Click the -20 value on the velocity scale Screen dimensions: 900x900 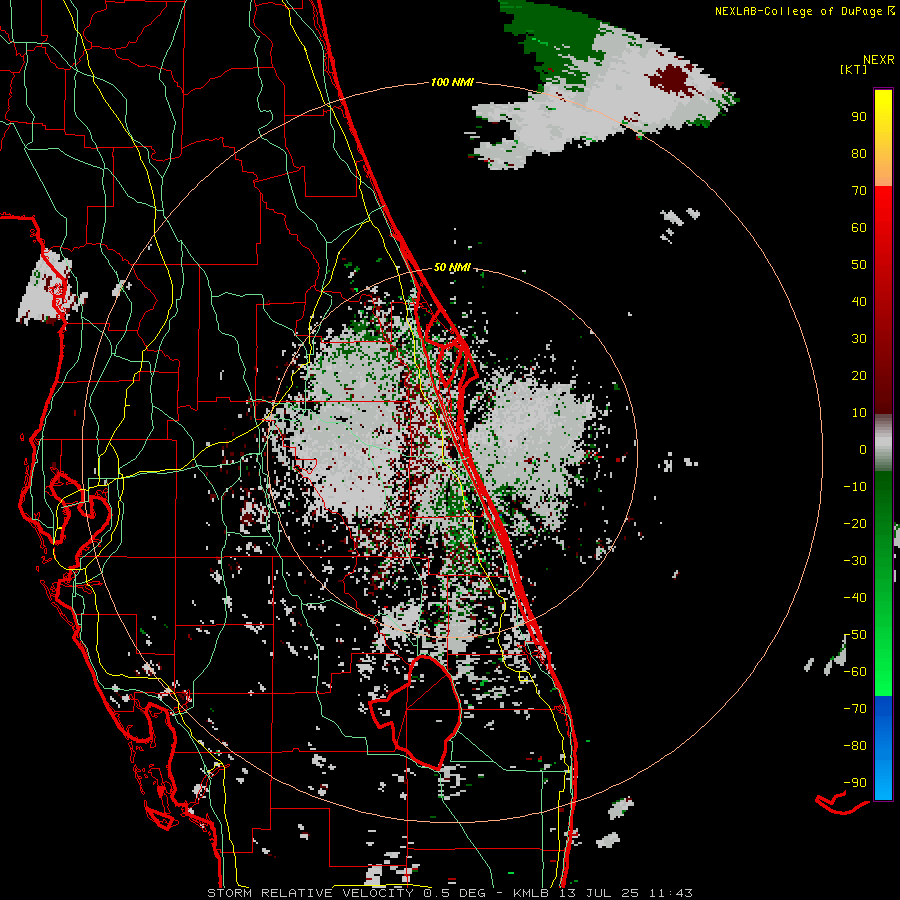click(855, 524)
